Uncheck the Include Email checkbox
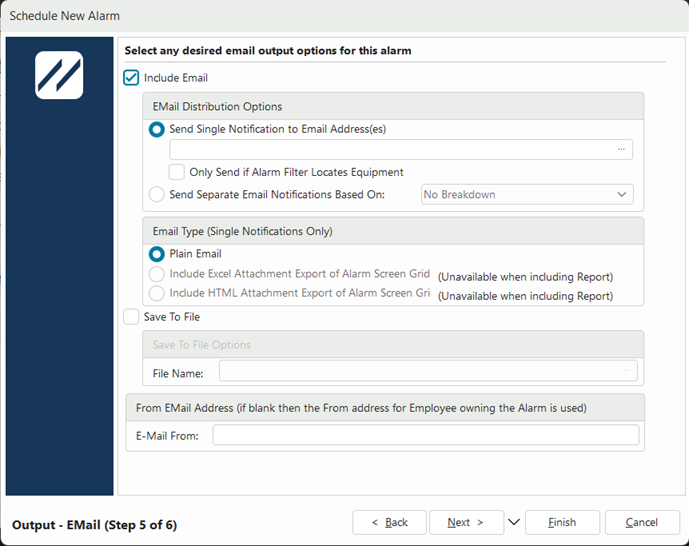Viewport: 689px width, 546px height. [x=131, y=78]
